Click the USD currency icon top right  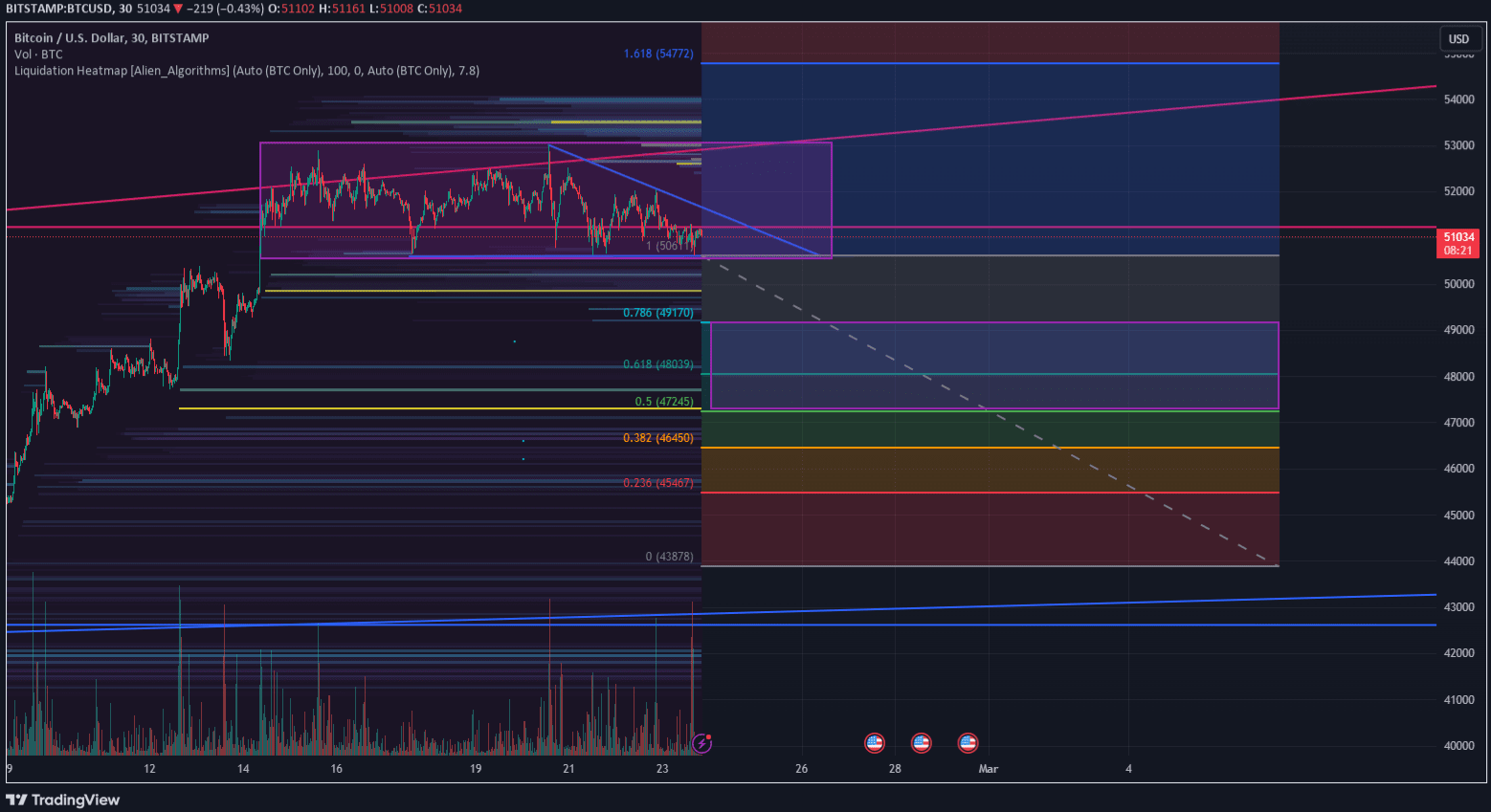click(1460, 39)
